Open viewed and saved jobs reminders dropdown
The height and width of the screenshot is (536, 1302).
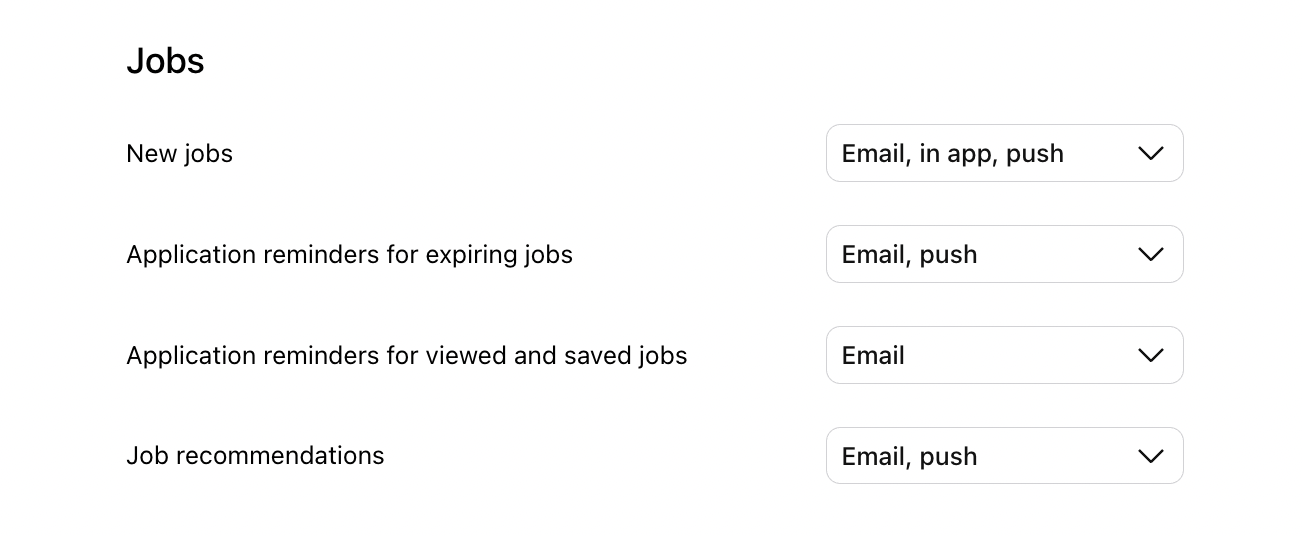1004,355
